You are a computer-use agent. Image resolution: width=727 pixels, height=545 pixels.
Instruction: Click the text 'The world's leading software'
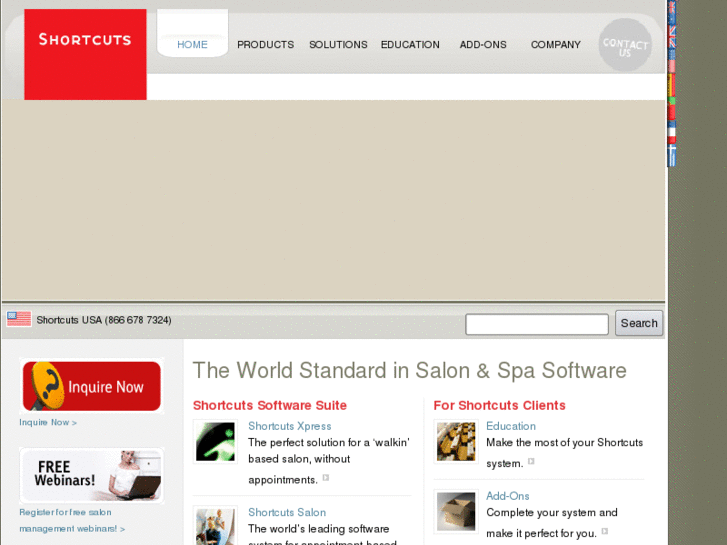(319, 529)
